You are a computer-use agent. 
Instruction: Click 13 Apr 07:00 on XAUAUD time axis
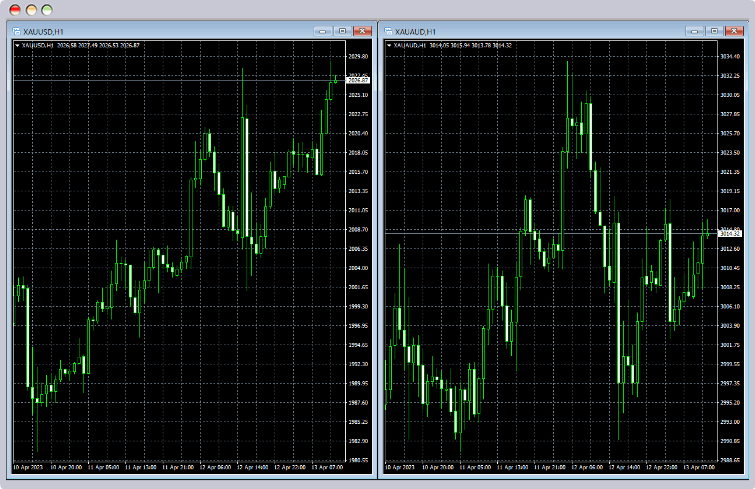699,467
